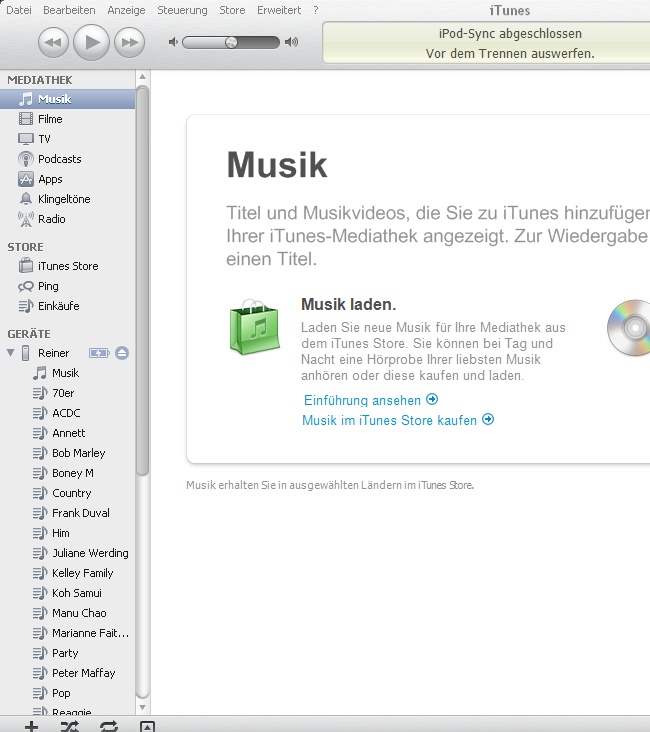Viewport: 650px width, 732px height.
Task: Open the iTunes Store sidebar entry
Action: click(68, 266)
